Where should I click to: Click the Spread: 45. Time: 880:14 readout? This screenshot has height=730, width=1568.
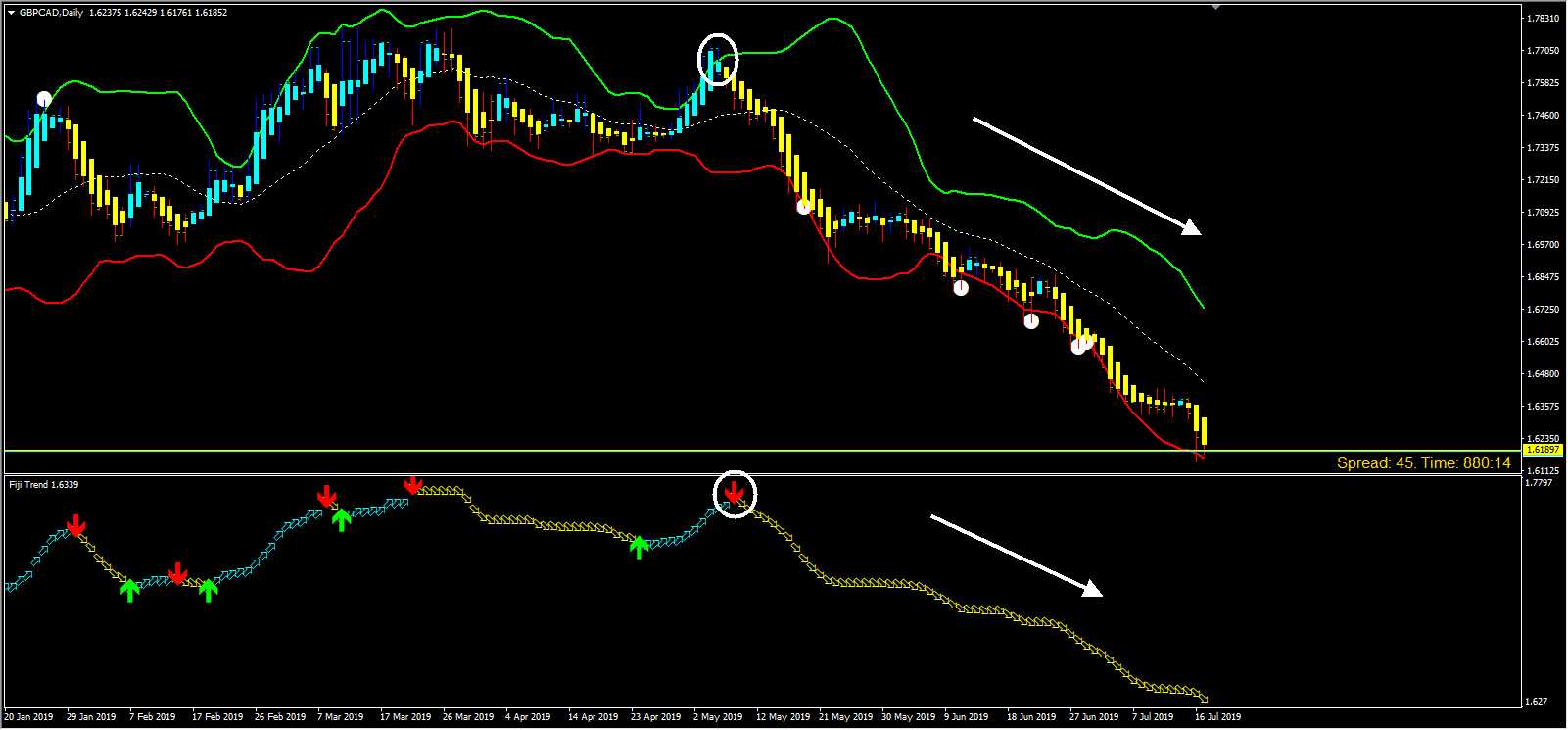(x=1424, y=462)
